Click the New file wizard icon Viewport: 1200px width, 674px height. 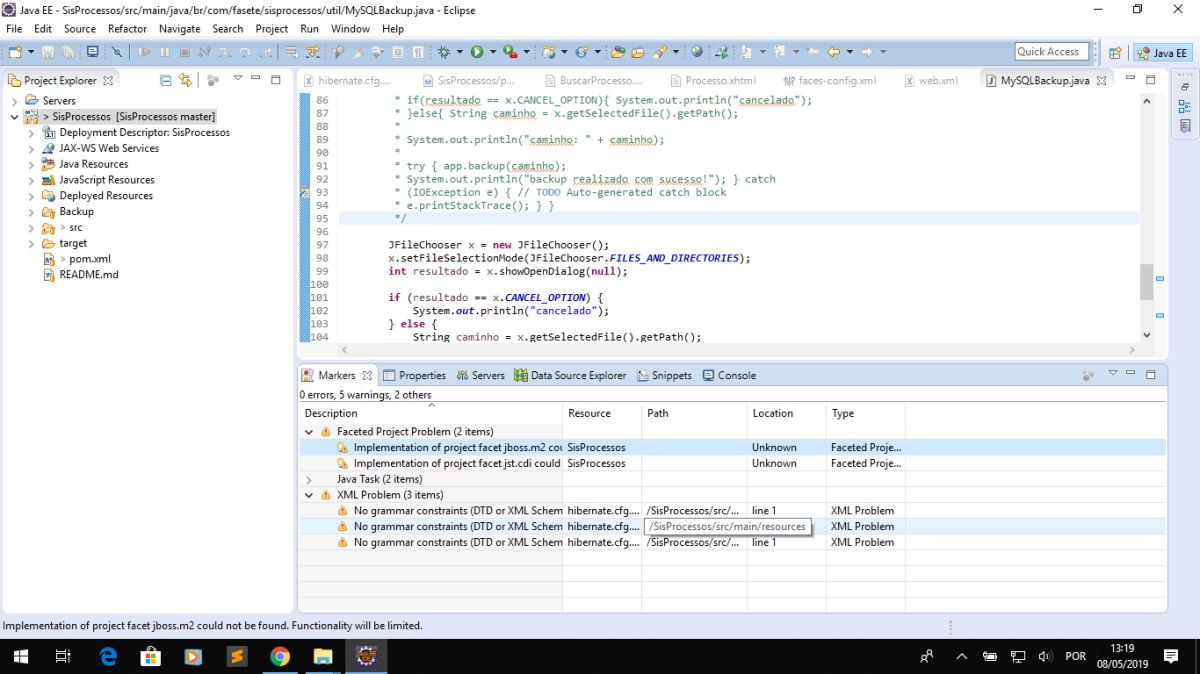point(15,52)
